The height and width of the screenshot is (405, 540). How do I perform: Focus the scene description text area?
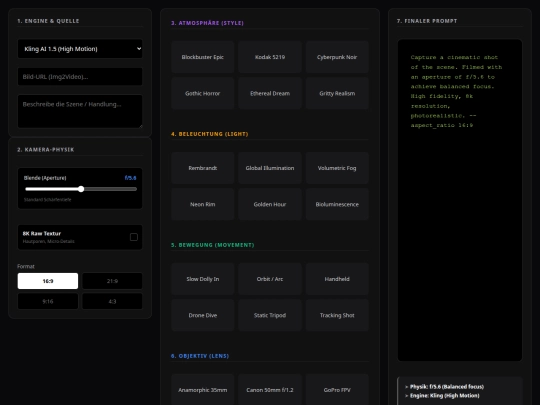[80, 111]
